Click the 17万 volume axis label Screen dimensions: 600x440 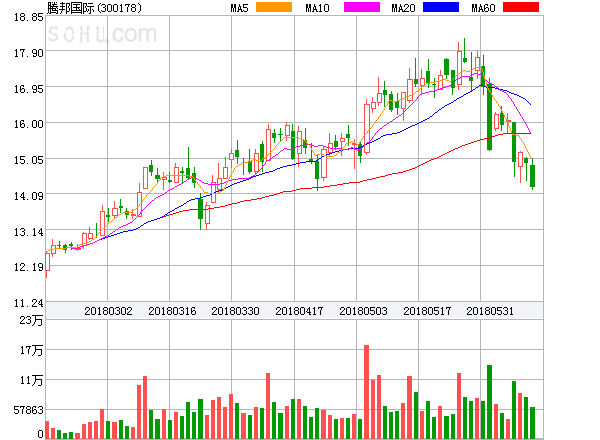pos(31,350)
